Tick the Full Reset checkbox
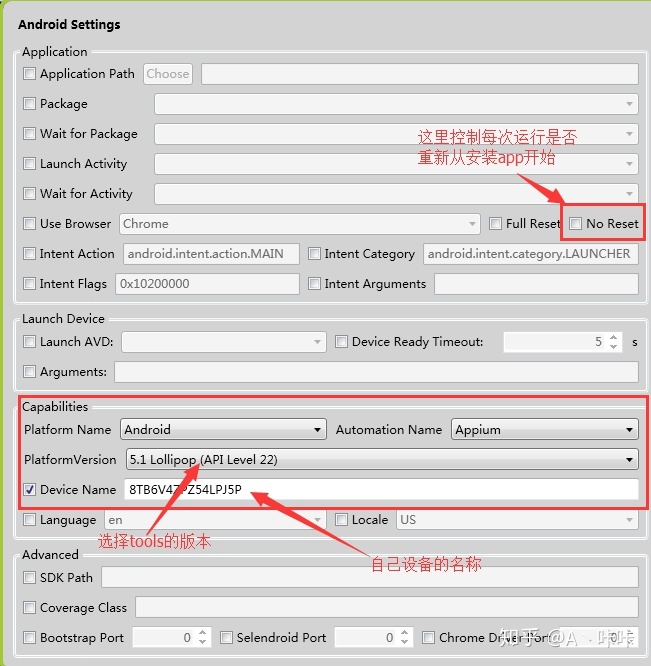Image resolution: width=651 pixels, height=666 pixels. coord(495,223)
